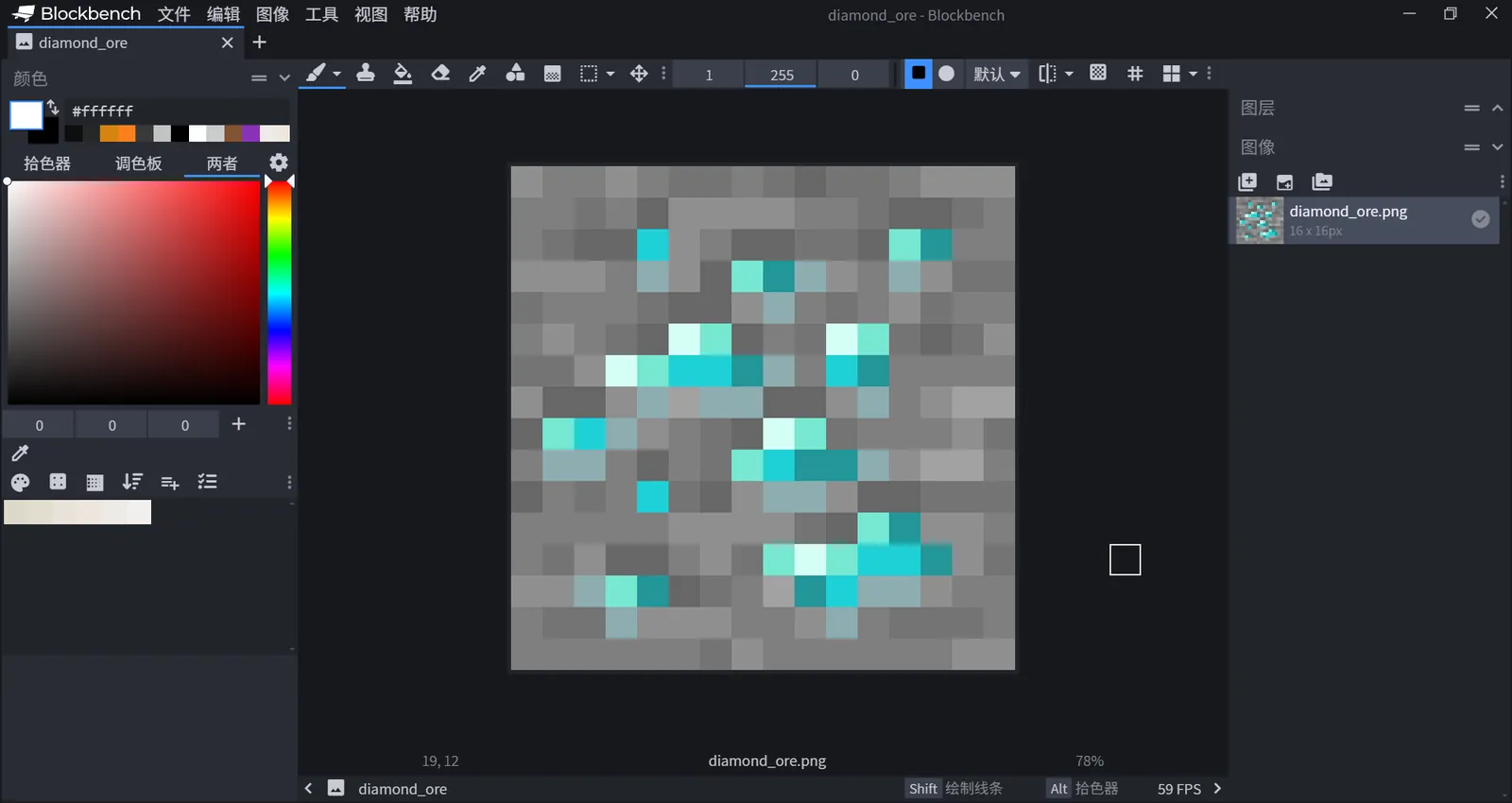Swap the main and secondary colors

(53, 107)
